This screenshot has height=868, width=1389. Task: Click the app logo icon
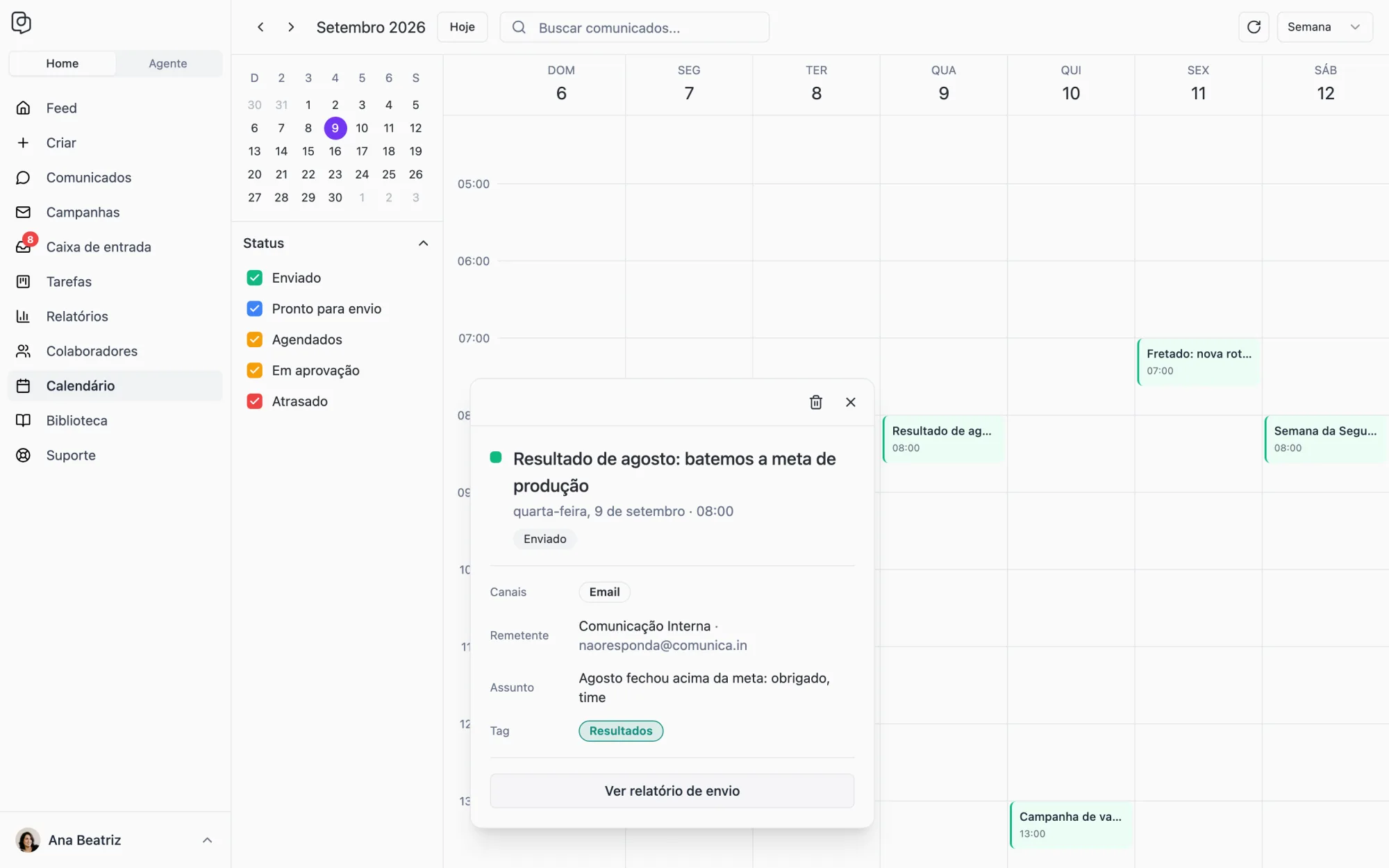pos(22,23)
